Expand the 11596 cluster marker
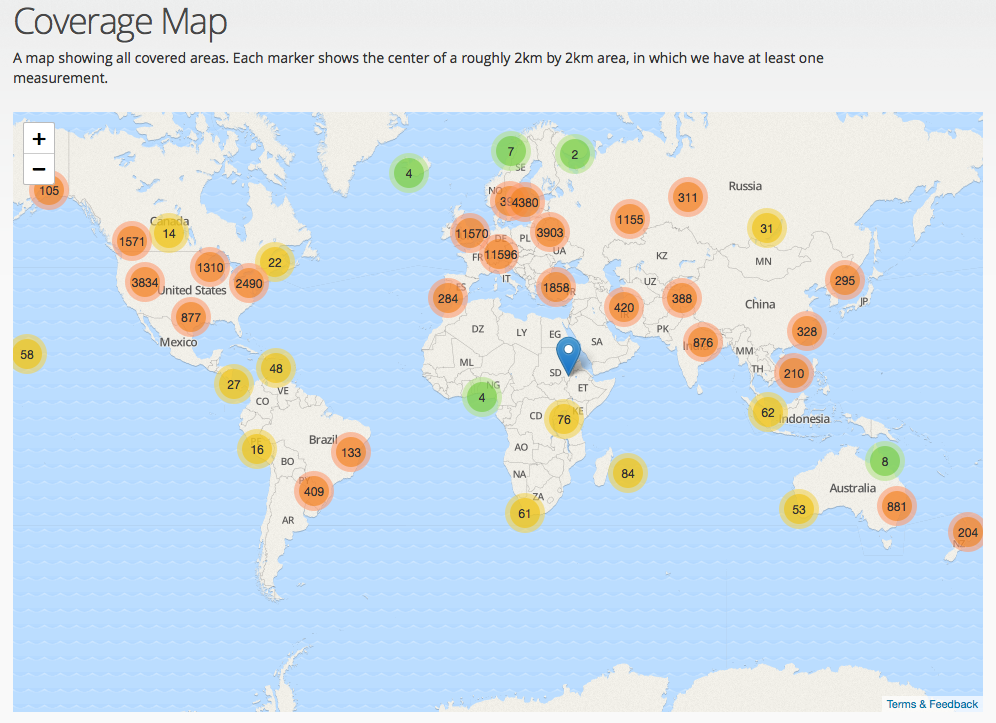This screenshot has width=996, height=723. pos(500,255)
